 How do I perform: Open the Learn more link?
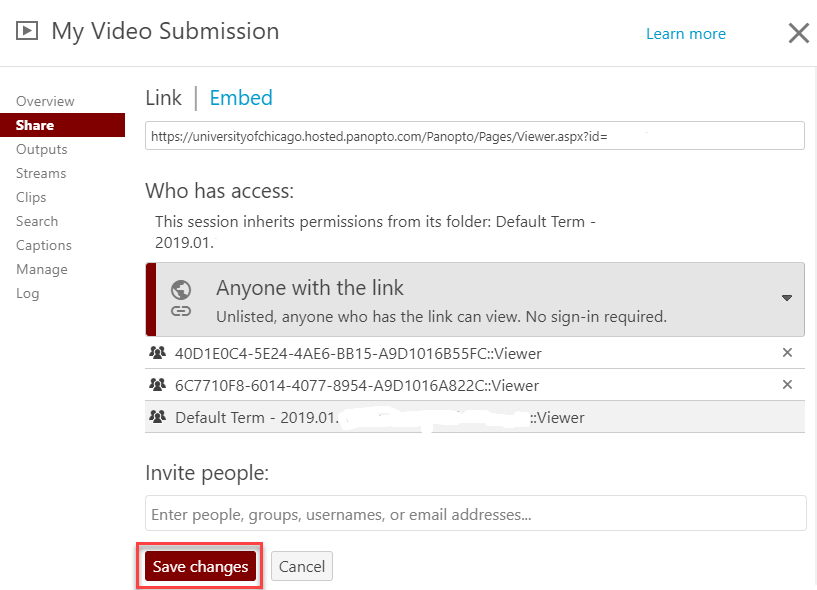[686, 34]
